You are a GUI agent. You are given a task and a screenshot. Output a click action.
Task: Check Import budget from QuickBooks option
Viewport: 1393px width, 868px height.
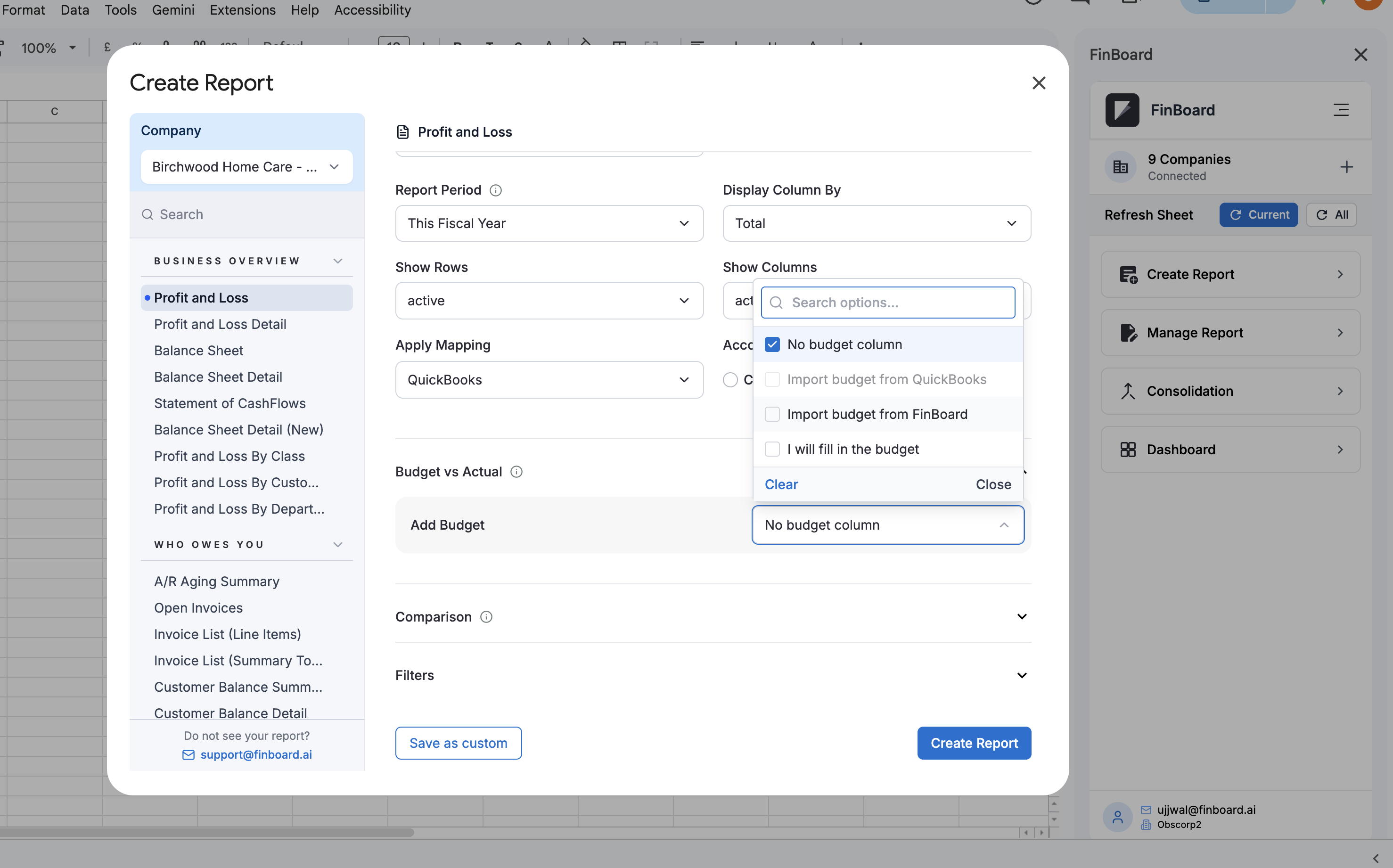[772, 380]
